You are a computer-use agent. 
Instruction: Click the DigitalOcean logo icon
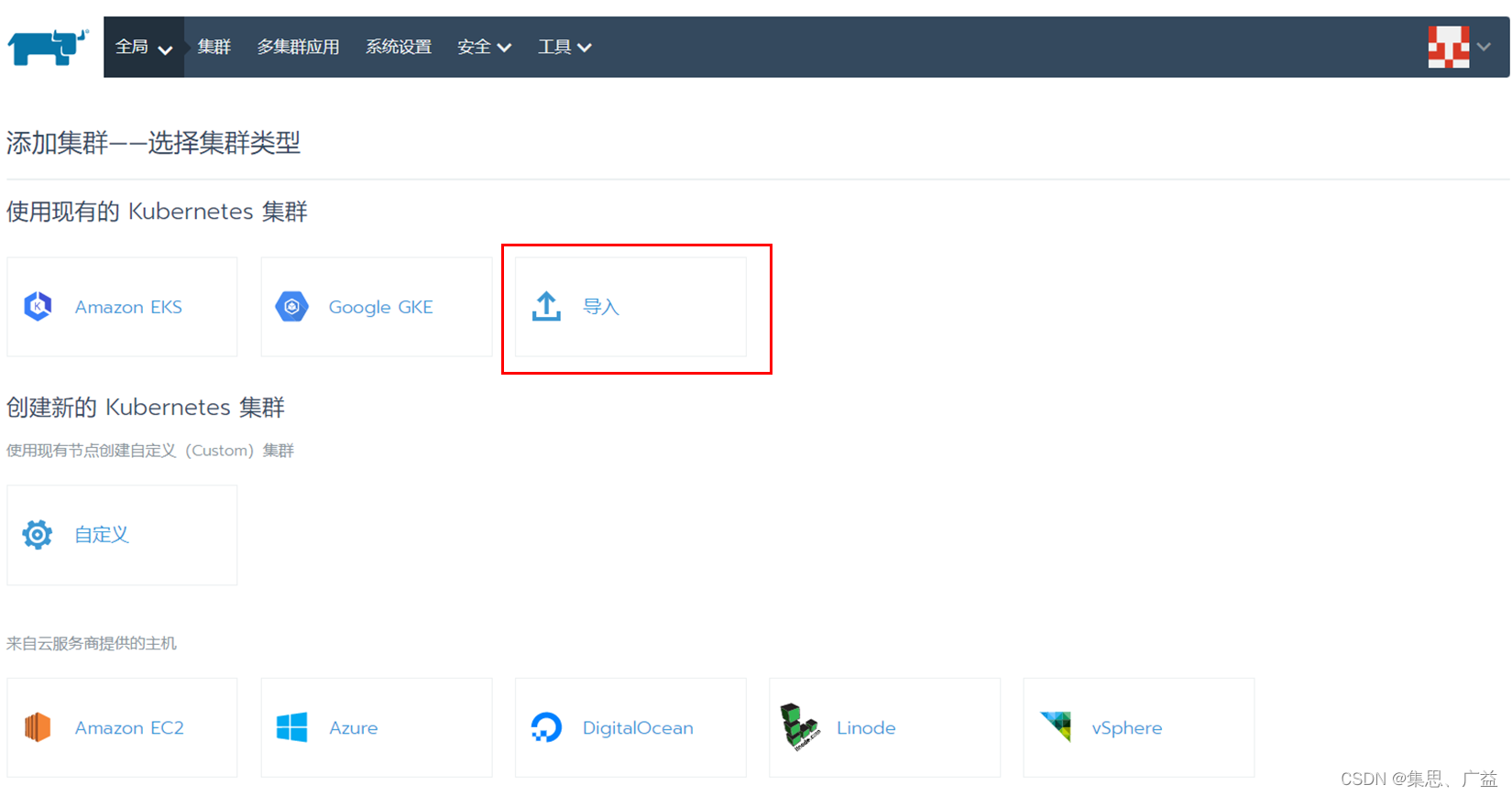[546, 727]
